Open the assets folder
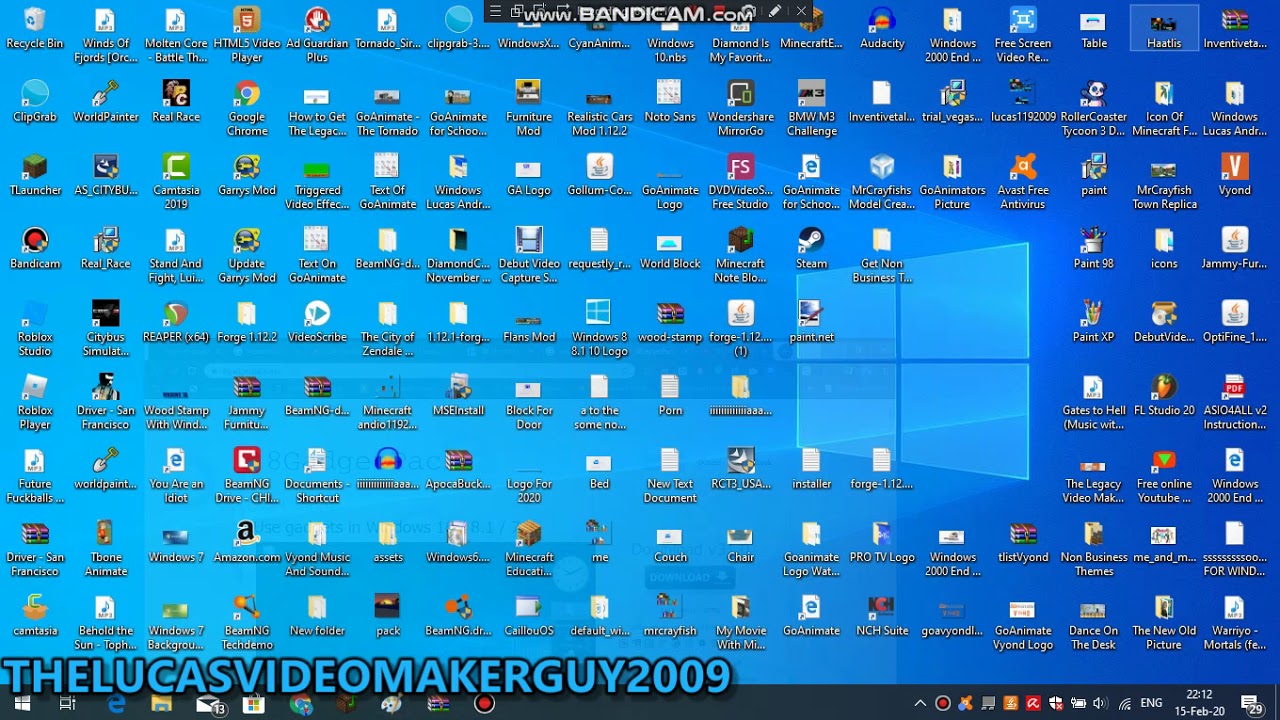1280x720 pixels. (x=388, y=542)
